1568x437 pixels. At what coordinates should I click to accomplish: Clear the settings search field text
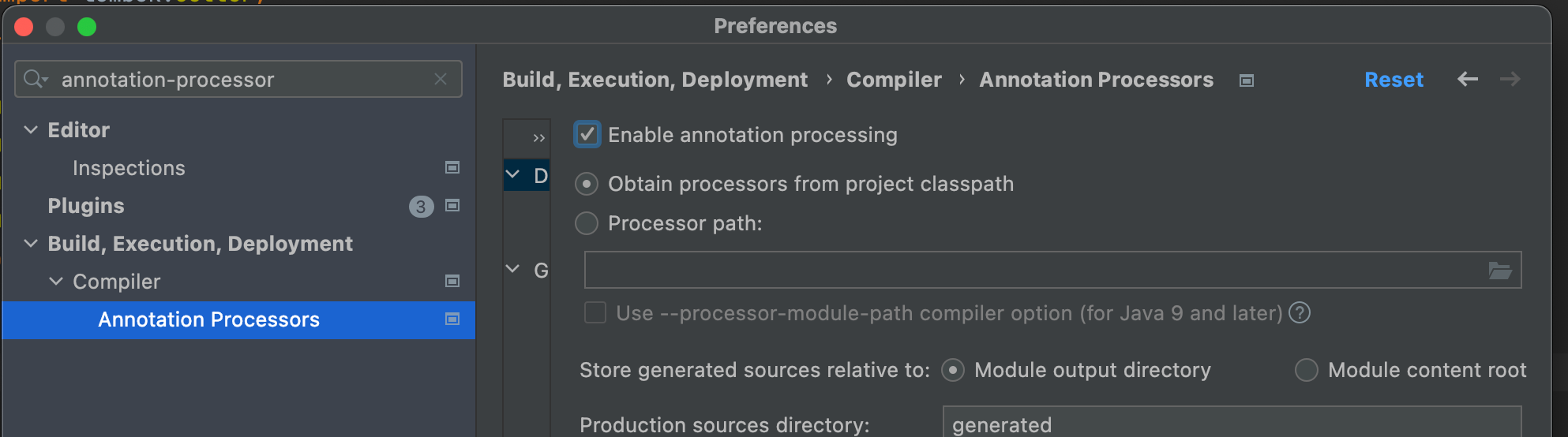441,79
